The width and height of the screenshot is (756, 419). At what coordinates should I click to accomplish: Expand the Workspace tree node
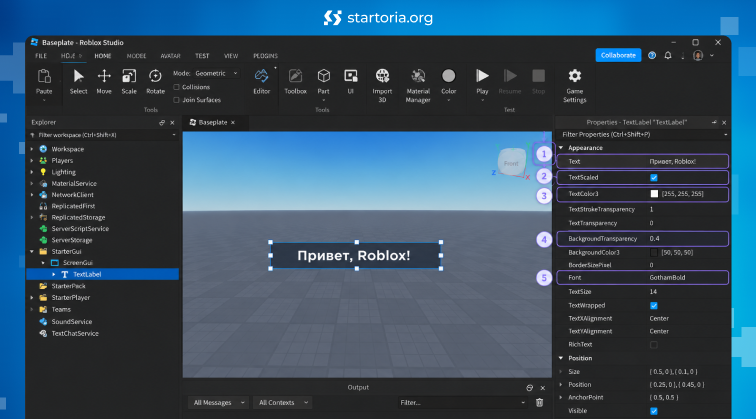tap(32, 149)
